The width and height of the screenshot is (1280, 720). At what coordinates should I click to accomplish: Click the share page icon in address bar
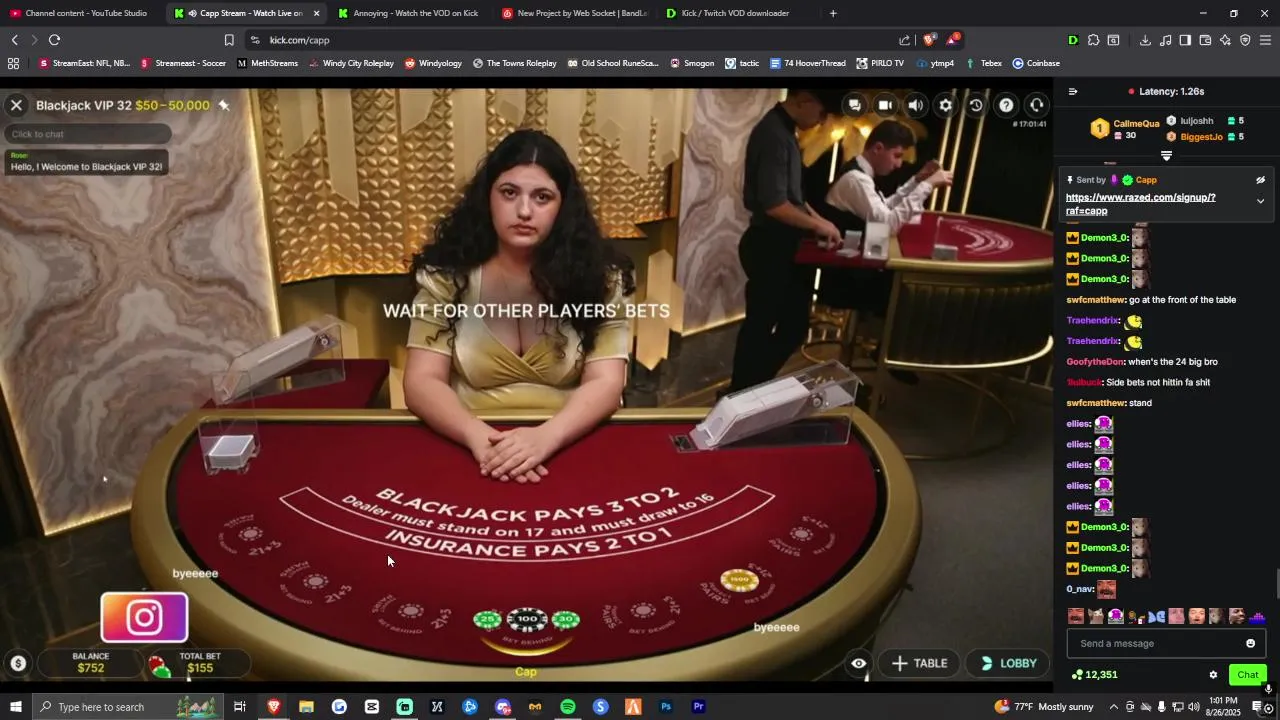tap(904, 40)
